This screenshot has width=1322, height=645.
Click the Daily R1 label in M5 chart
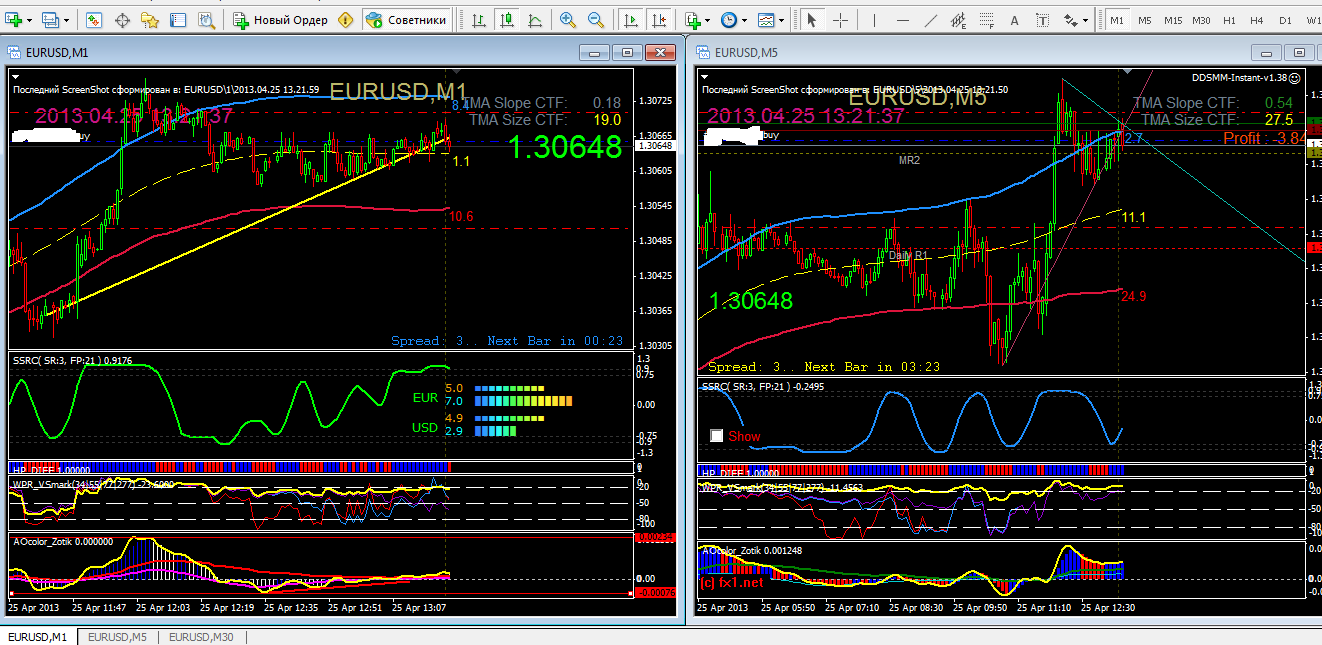(909, 256)
